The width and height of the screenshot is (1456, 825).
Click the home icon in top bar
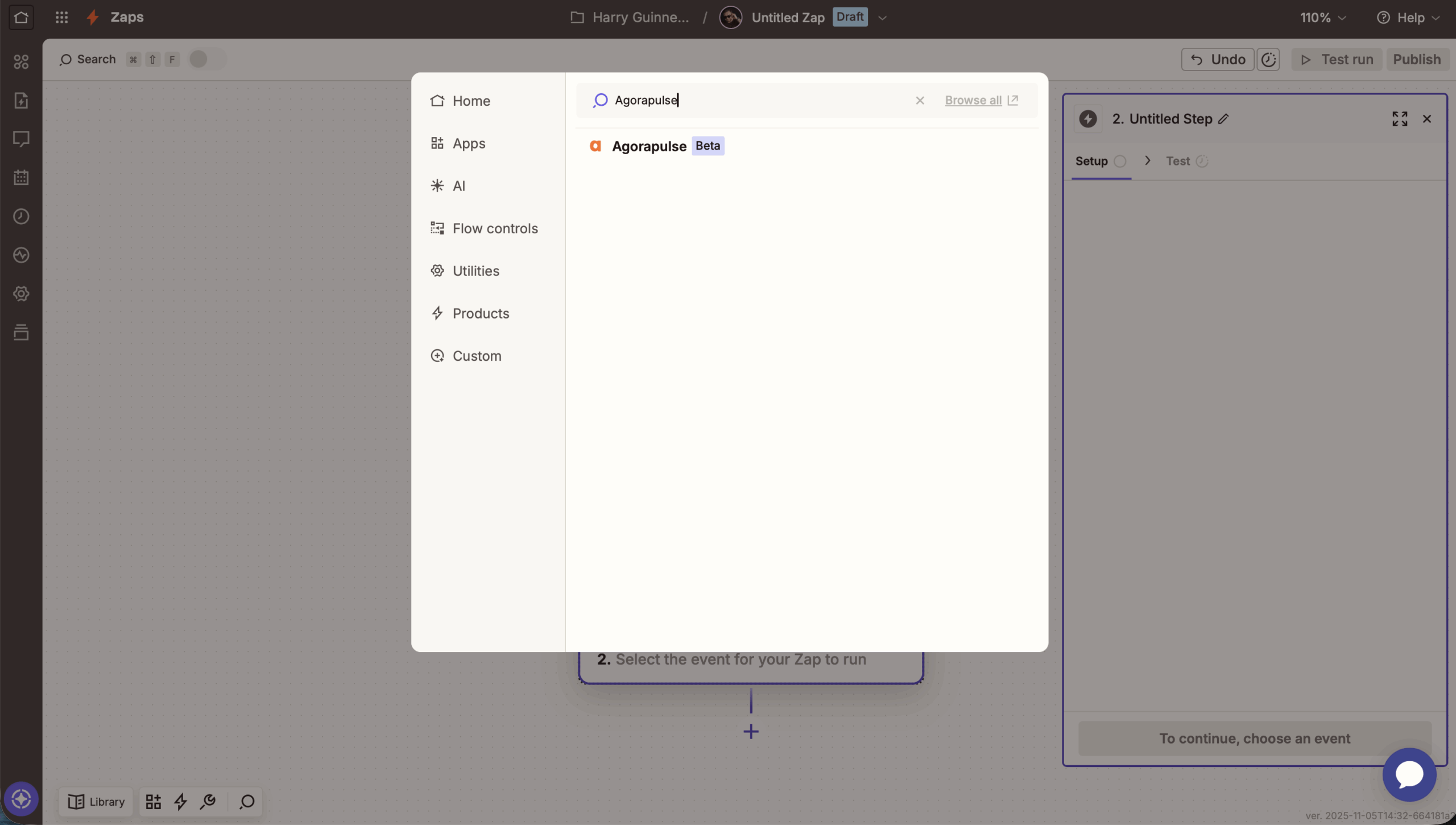tap(21, 17)
